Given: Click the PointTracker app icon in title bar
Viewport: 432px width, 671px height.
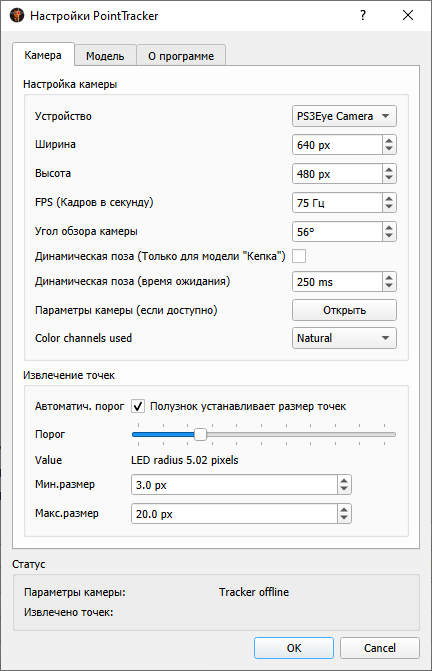Looking at the screenshot, I should pyautogui.click(x=17, y=15).
